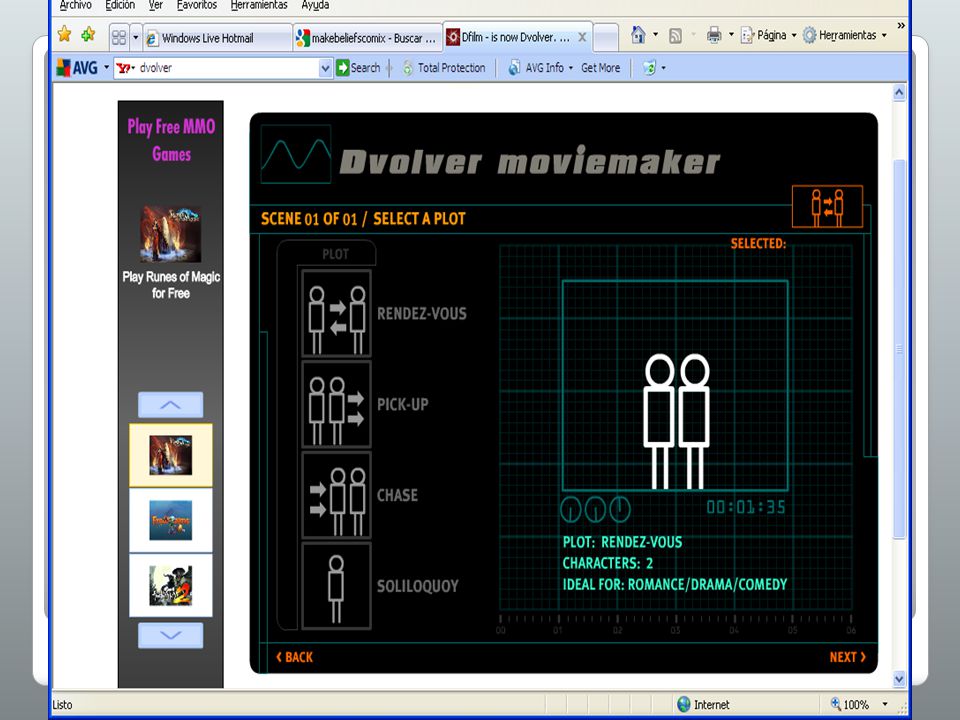Open the Página dropdown menu
The width and height of the screenshot is (960, 720).
pos(769,36)
